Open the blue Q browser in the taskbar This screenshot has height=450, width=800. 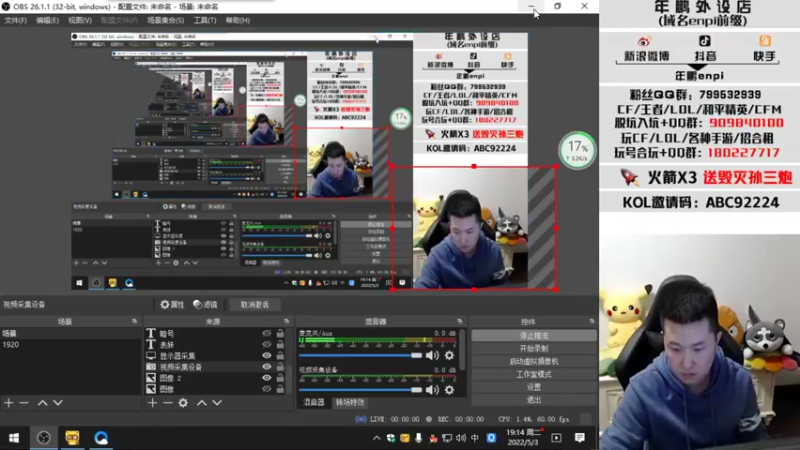pos(101,438)
